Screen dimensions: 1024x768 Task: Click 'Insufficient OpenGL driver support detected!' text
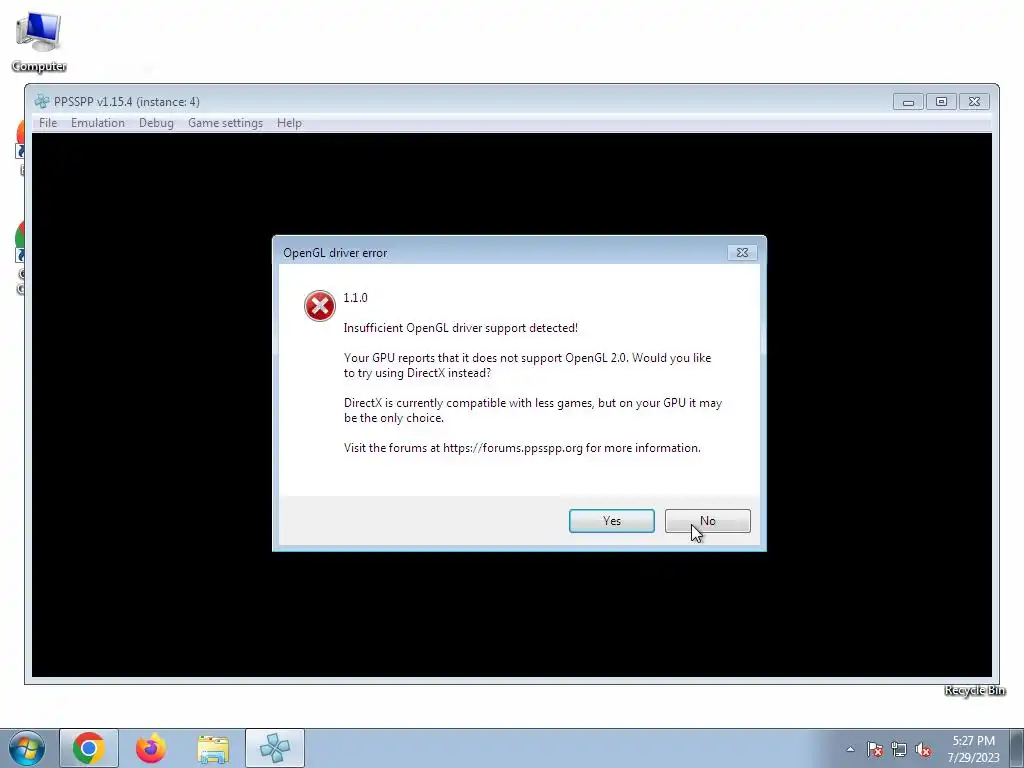tap(460, 328)
